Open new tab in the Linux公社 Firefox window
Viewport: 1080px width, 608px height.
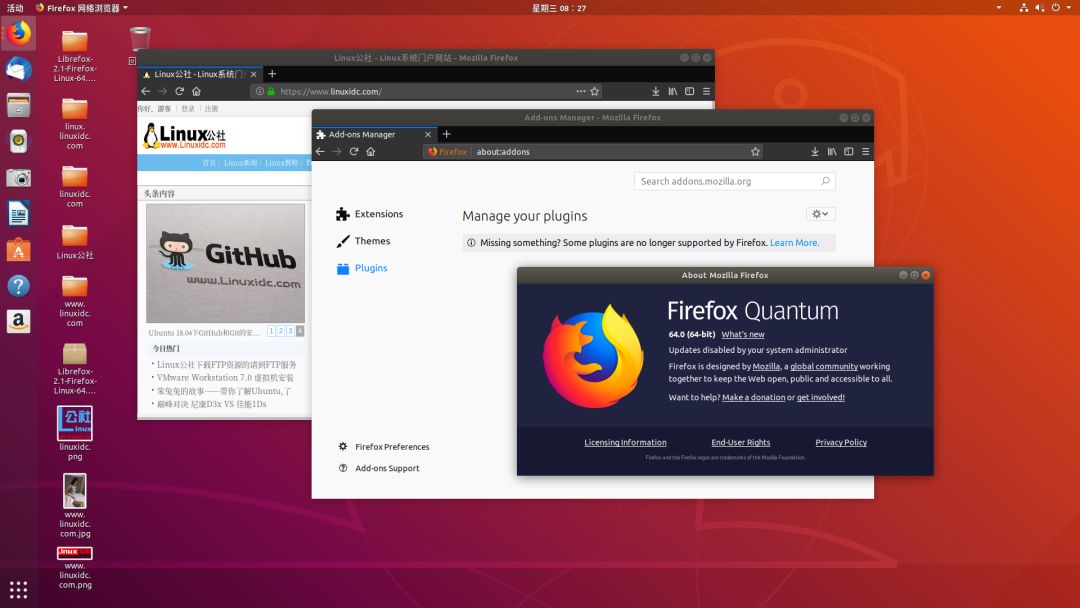[272, 74]
